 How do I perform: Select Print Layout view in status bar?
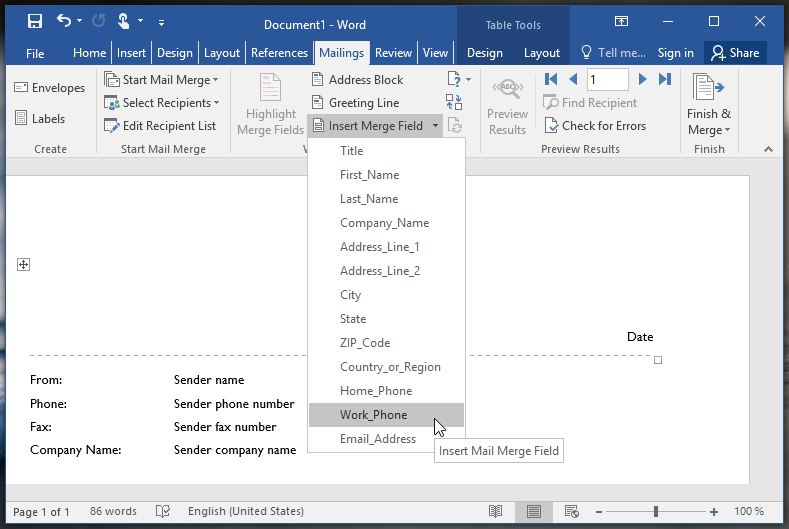point(534,511)
